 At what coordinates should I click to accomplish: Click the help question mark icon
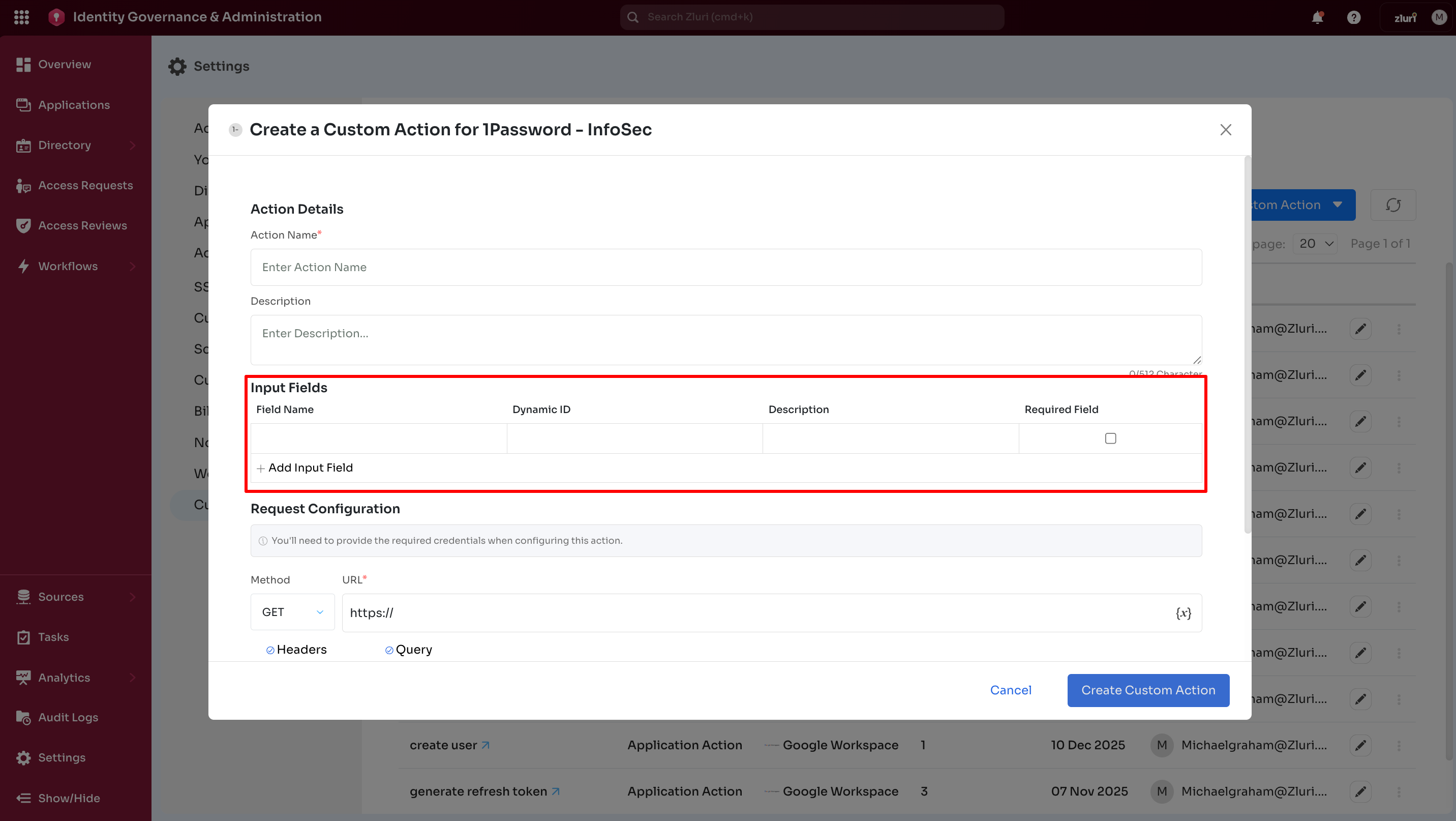(x=1353, y=17)
